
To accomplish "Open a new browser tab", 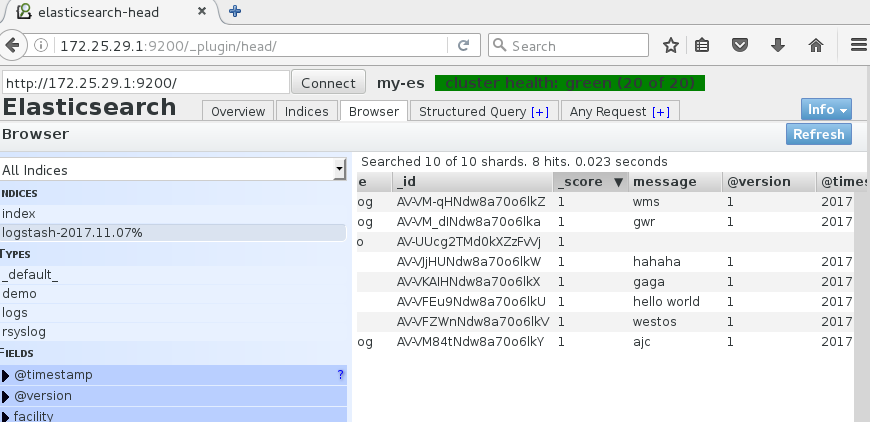I will pos(235,11).
